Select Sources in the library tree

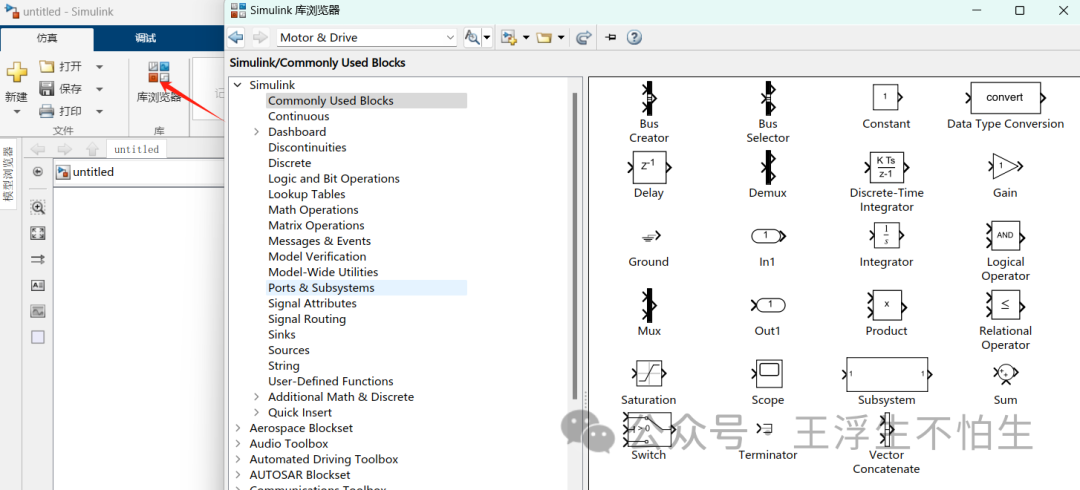pyautogui.click(x=289, y=350)
